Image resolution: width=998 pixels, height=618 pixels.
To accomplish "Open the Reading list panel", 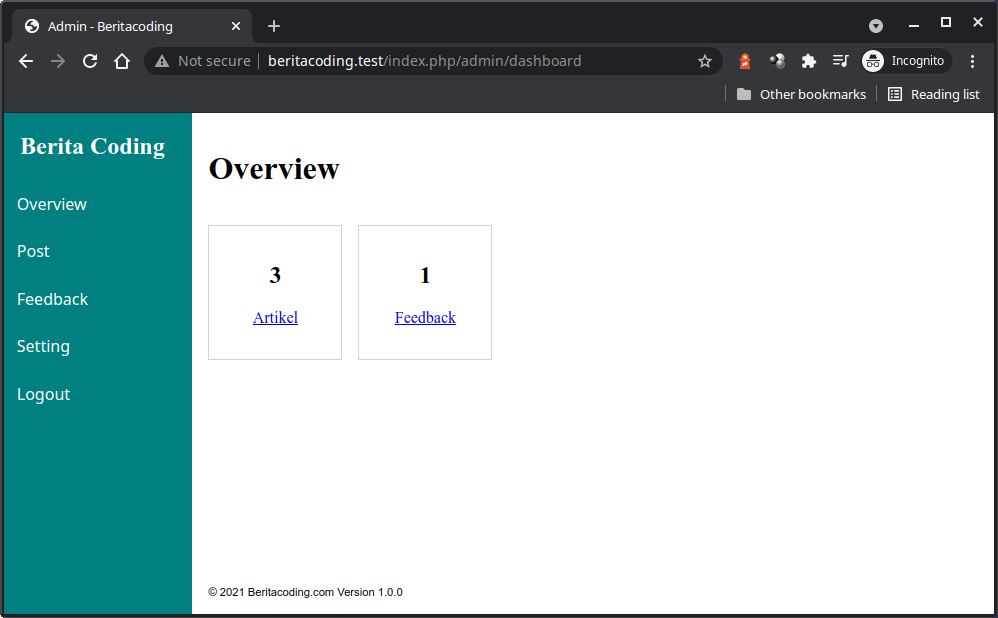I will pyautogui.click(x=933, y=94).
